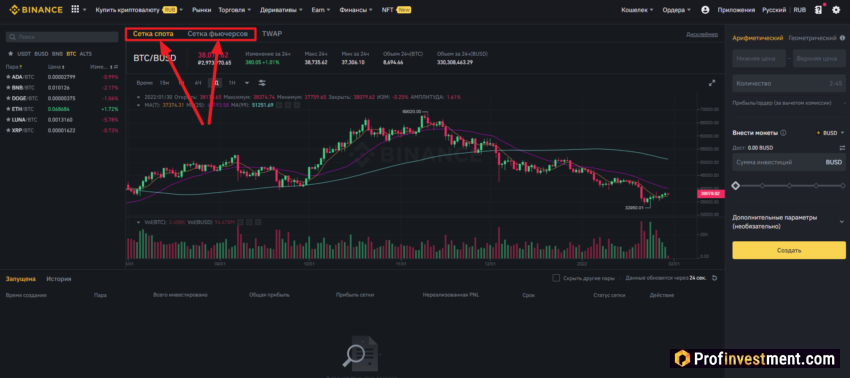850x378 pixels.
Task: Click the Binance logo
Action: click(35, 10)
